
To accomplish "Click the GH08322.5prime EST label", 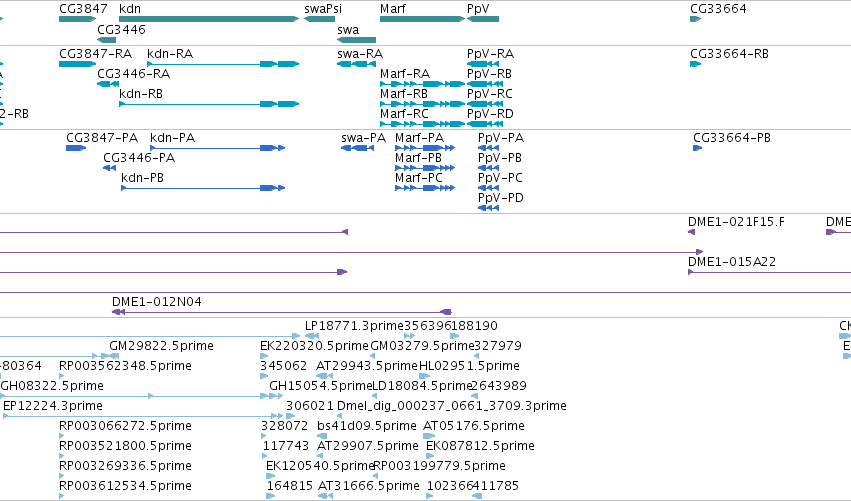I will 52,386.
